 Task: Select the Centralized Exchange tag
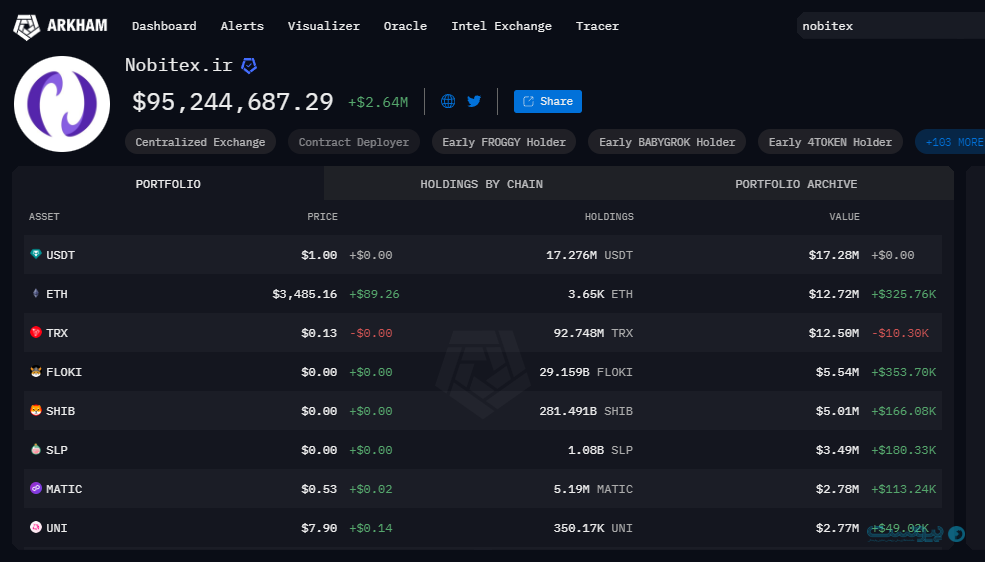(200, 142)
